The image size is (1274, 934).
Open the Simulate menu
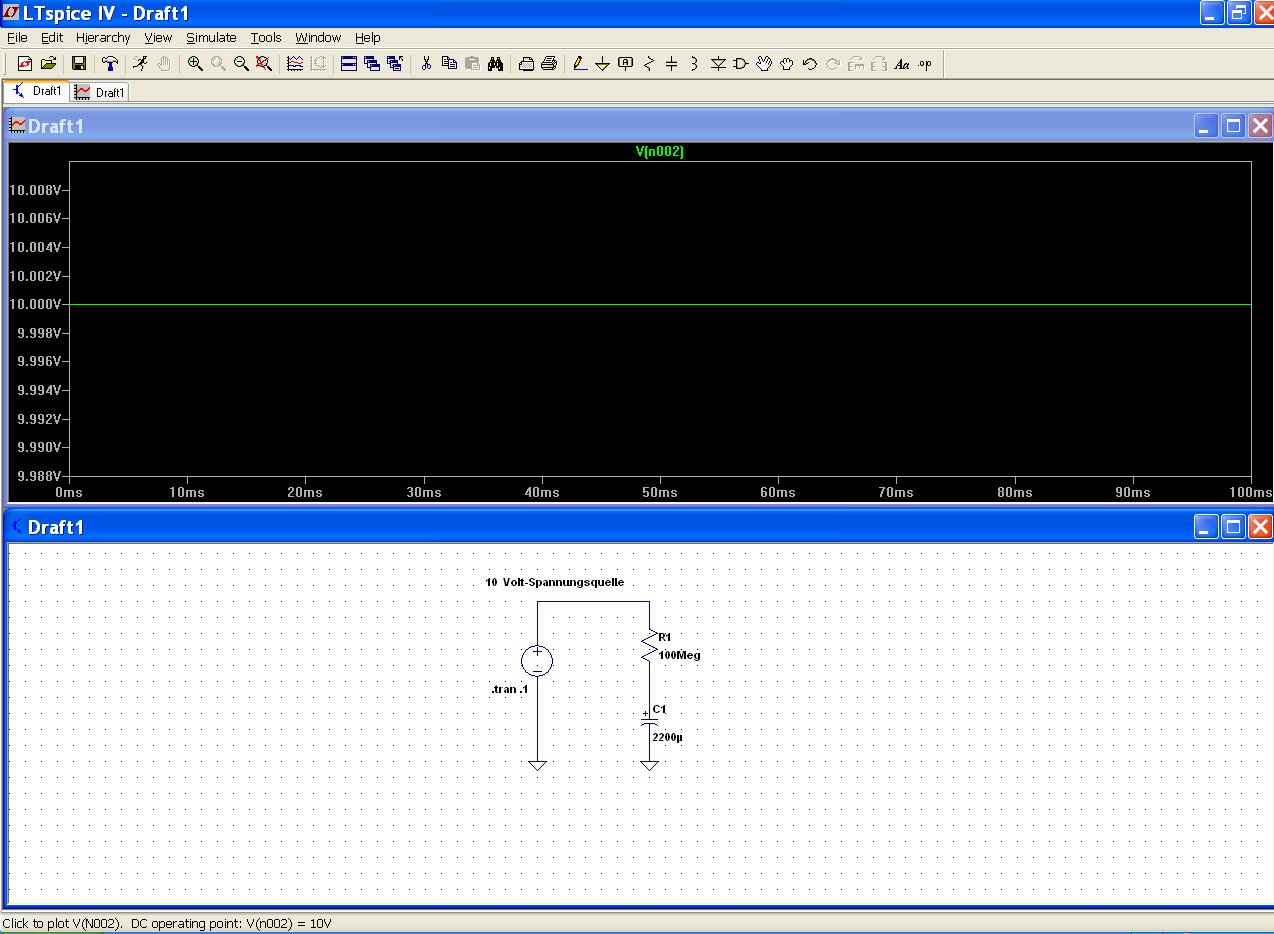[x=211, y=38]
